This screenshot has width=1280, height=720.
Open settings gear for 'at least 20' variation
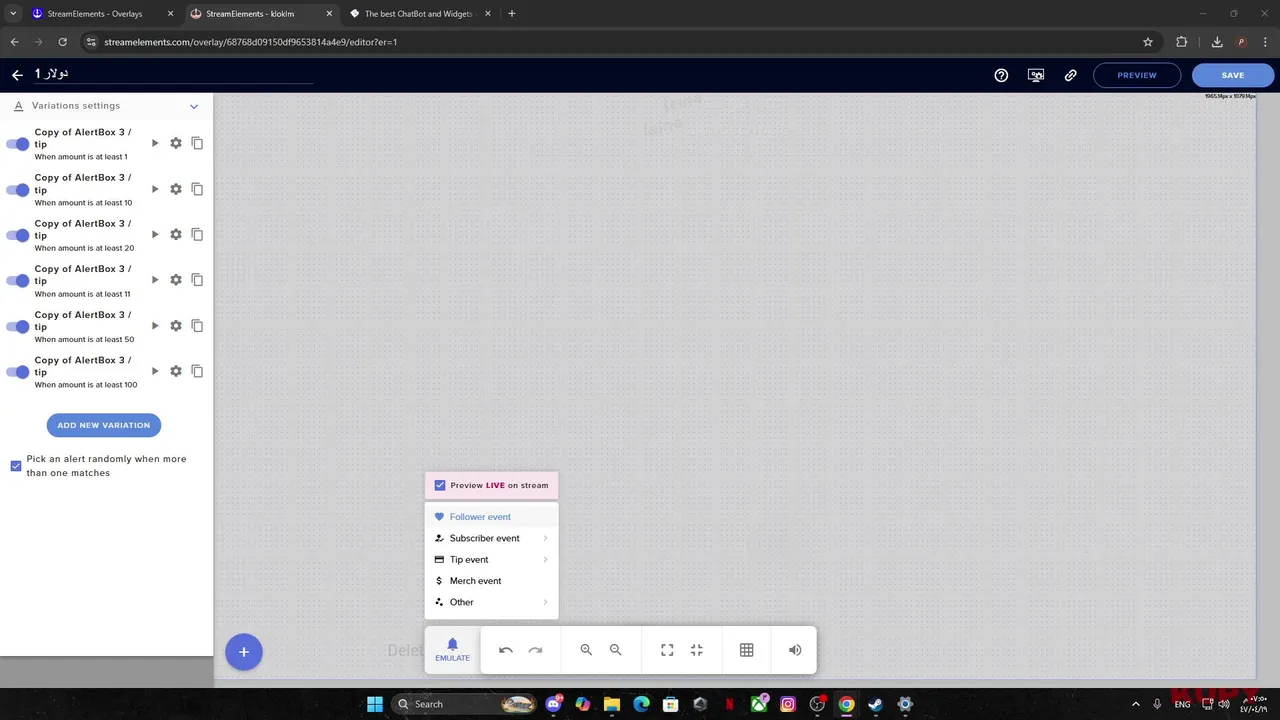176,234
